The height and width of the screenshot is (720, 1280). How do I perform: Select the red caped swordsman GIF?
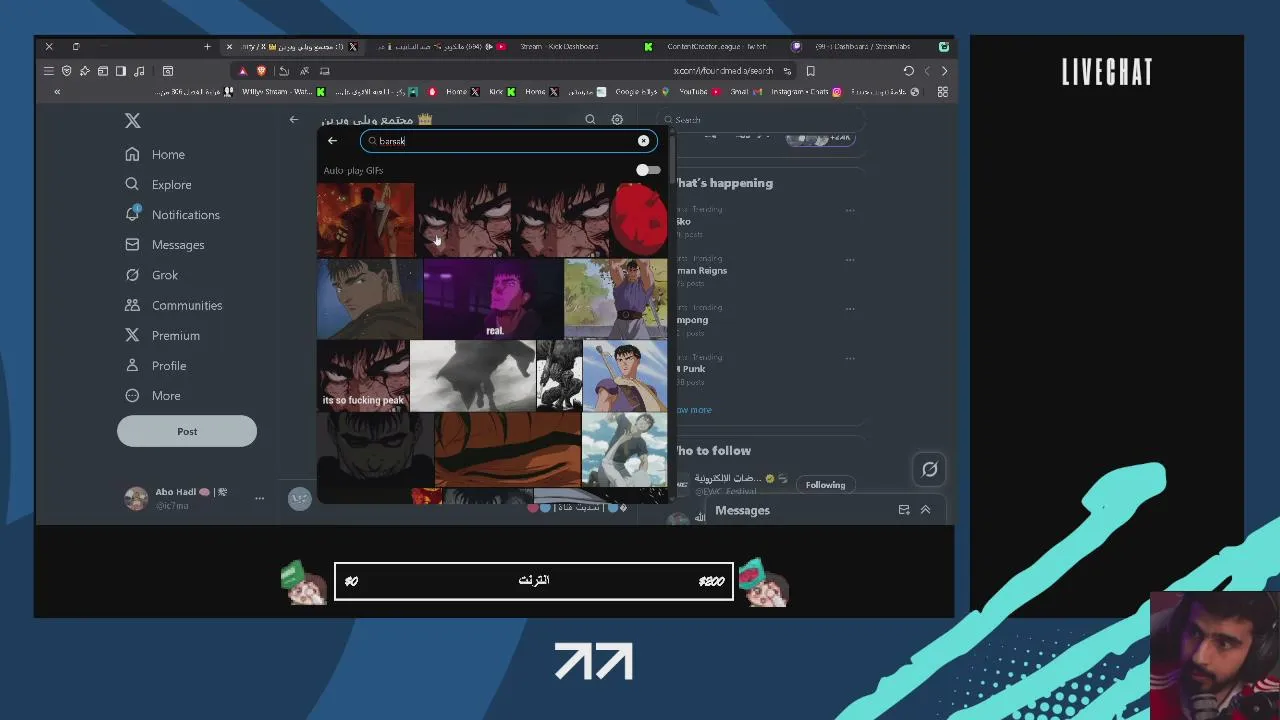point(365,220)
